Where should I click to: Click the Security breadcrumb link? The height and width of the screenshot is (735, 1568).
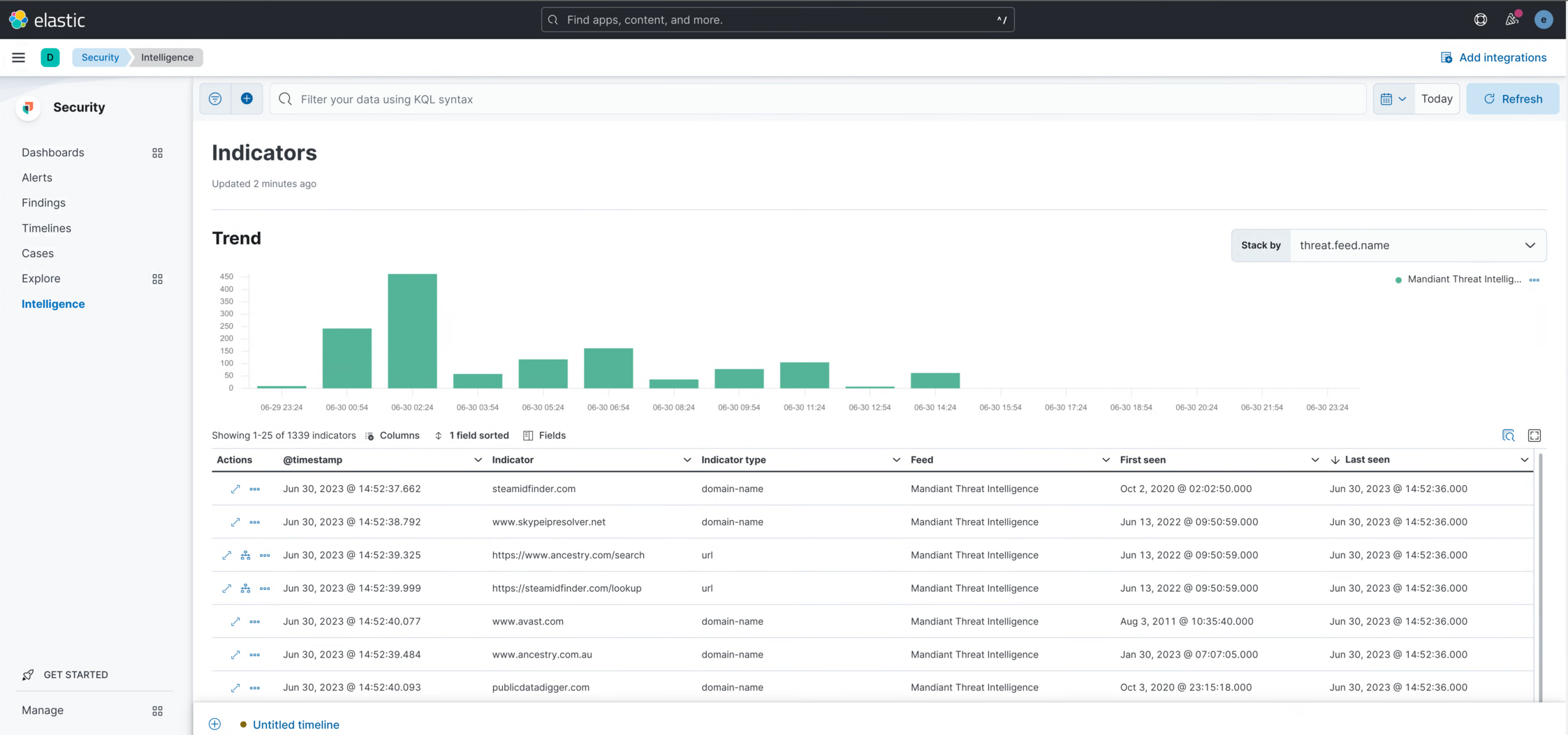pos(100,57)
